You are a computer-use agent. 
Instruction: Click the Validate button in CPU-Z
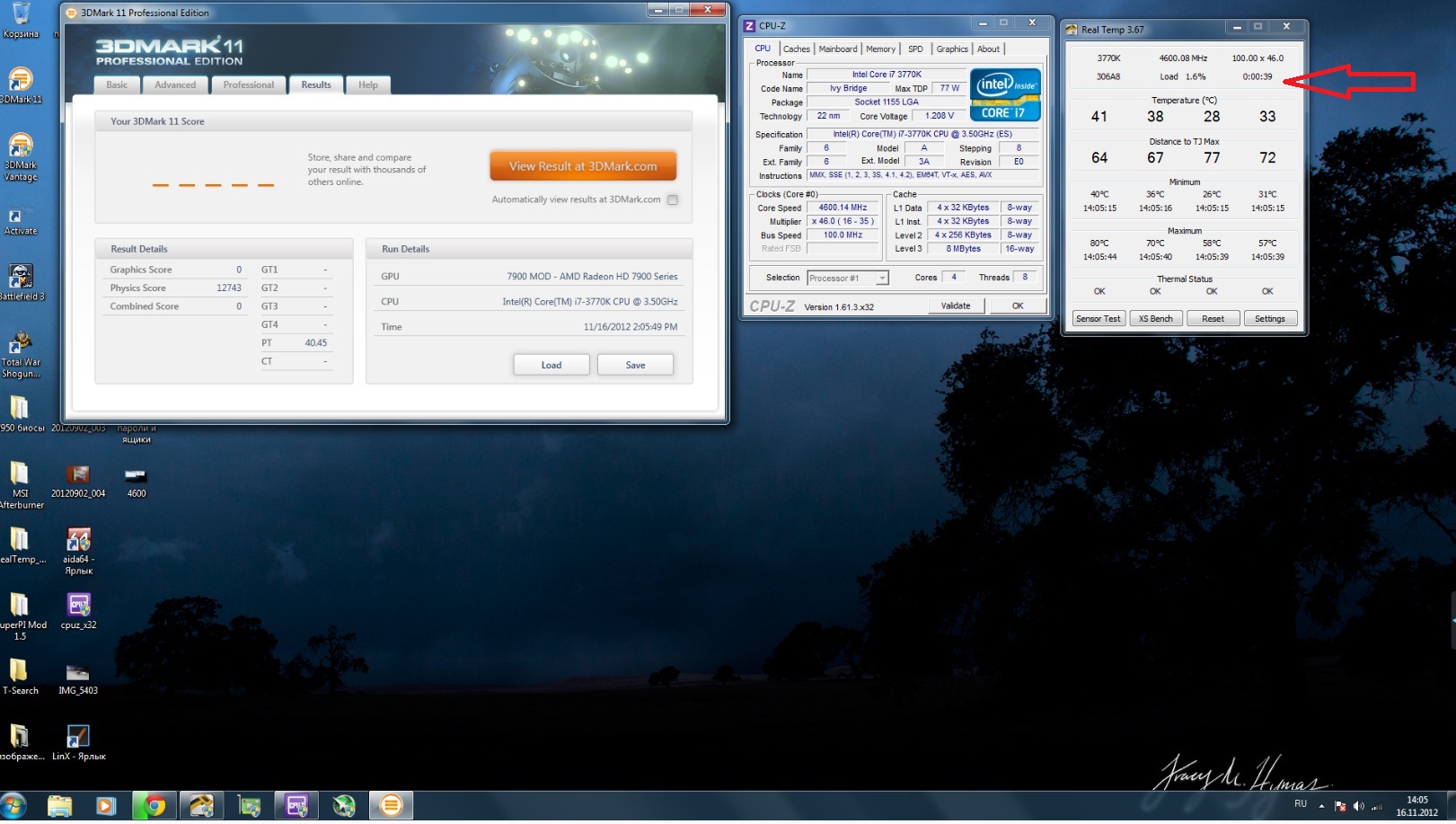[x=956, y=306]
